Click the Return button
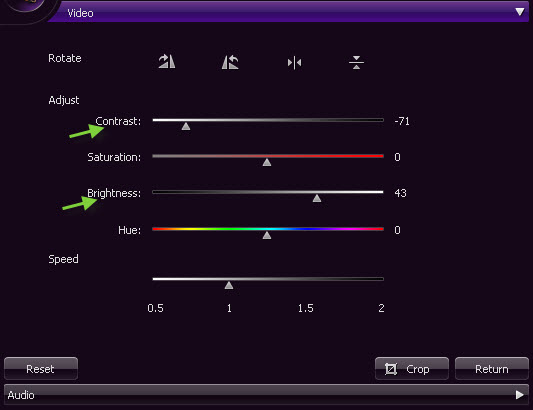 (x=492, y=369)
